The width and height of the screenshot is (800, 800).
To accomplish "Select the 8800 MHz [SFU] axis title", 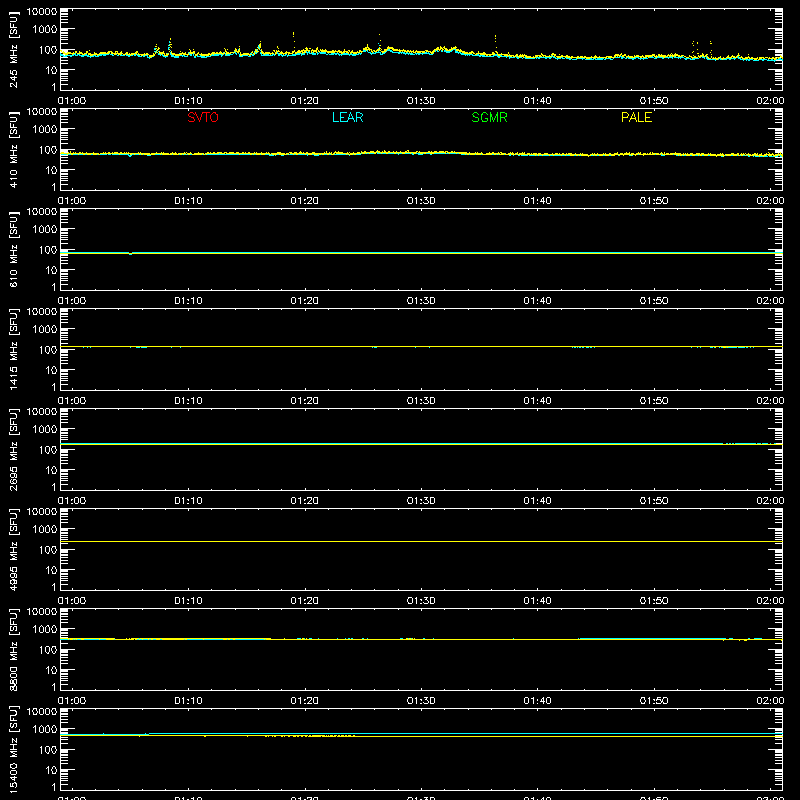I will pos(14,649).
